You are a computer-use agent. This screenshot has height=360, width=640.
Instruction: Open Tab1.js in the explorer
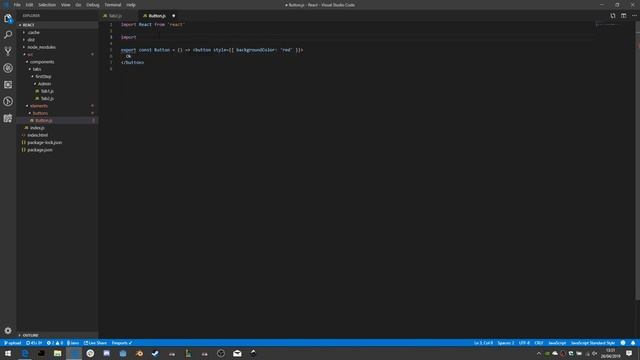click(x=57, y=91)
